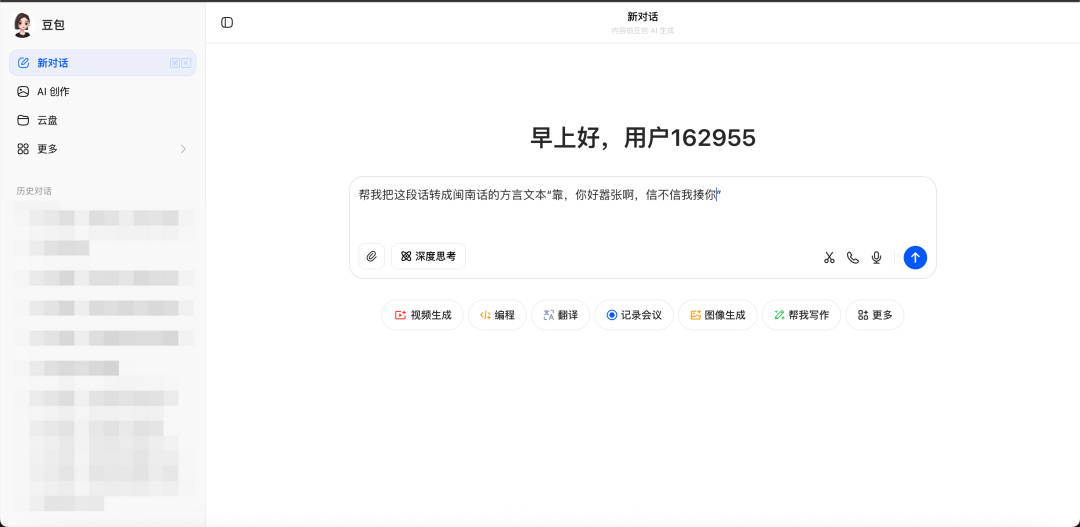The height and width of the screenshot is (527, 1080).
Task: Open the 更多 skills chip below input
Action: 875,315
